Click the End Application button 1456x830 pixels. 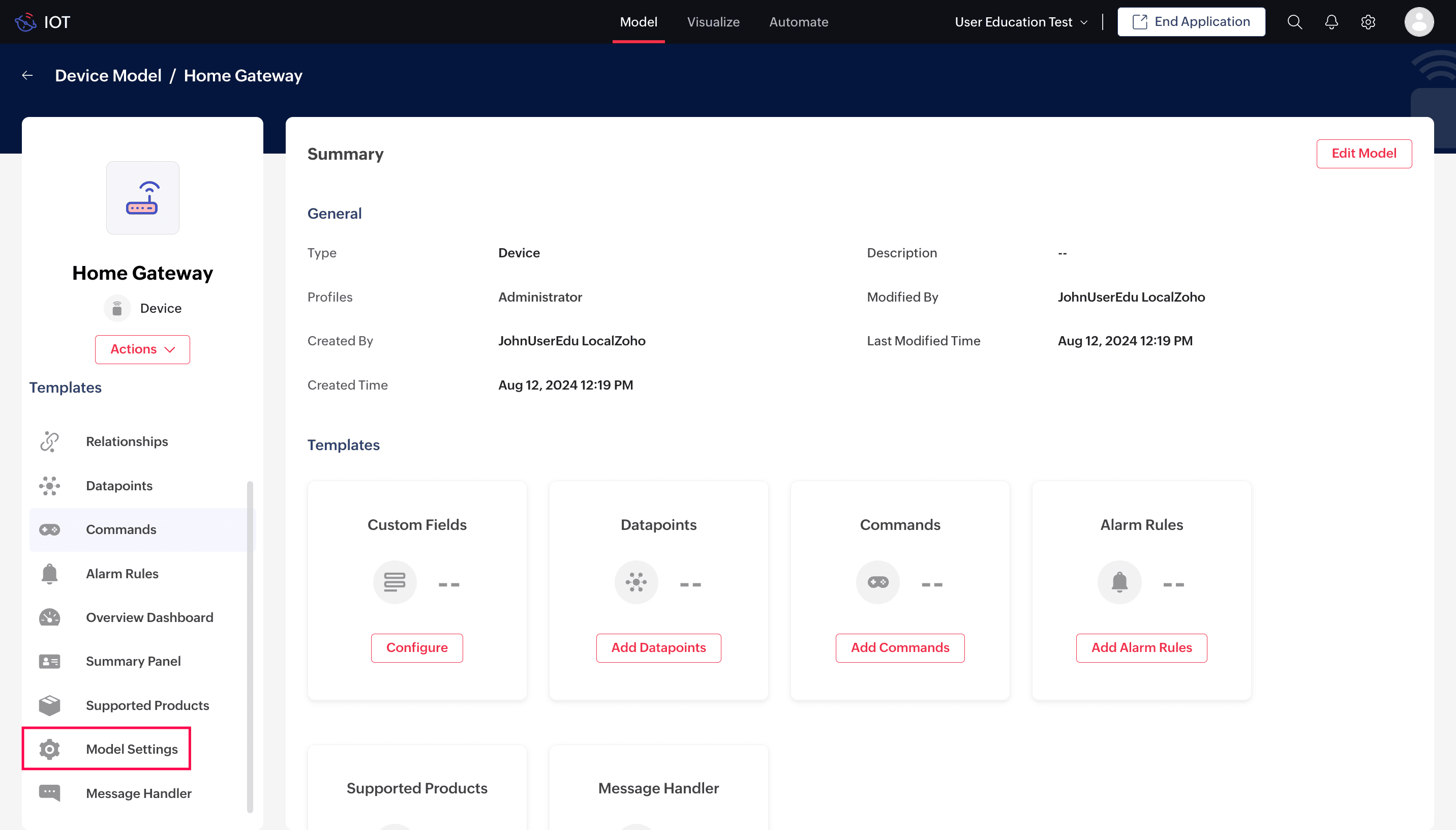click(x=1191, y=22)
